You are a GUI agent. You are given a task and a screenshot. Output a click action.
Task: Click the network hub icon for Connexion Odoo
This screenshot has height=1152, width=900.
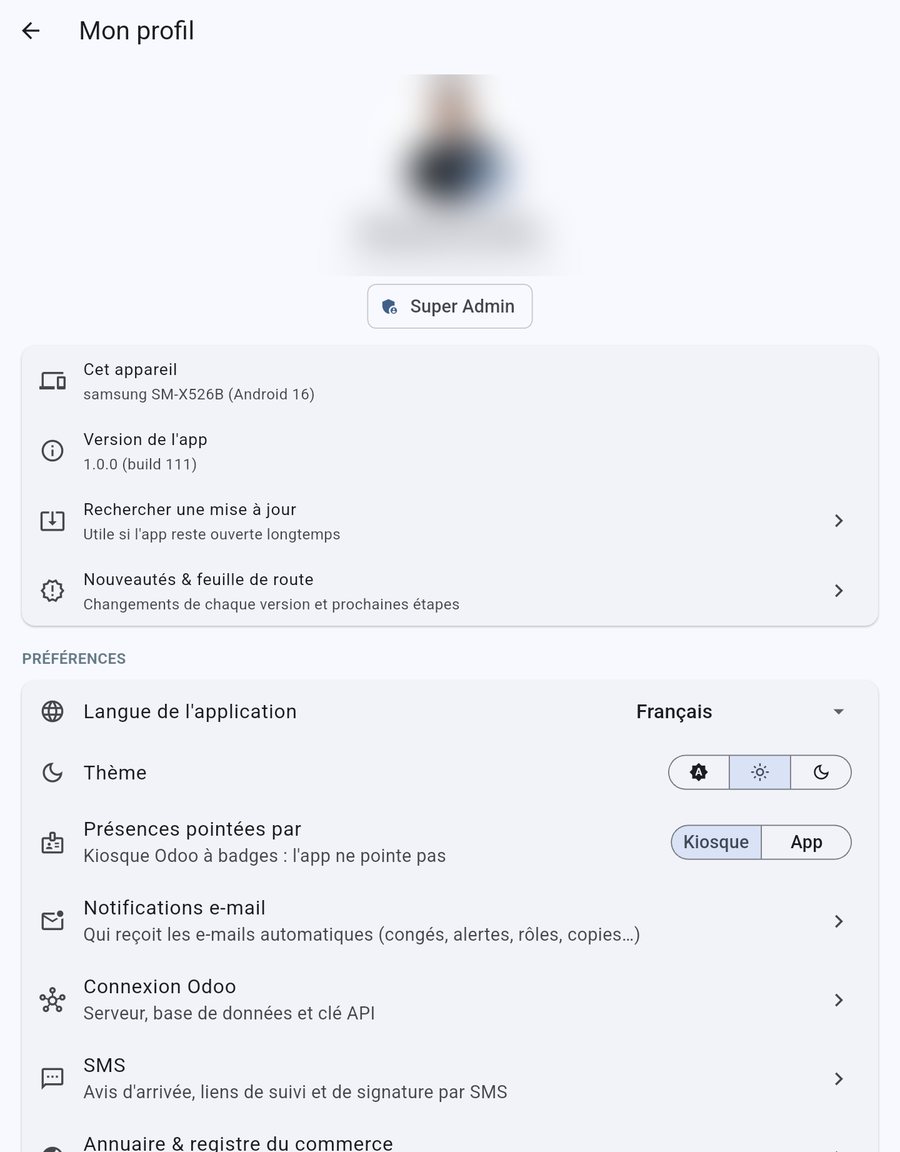tap(52, 1000)
